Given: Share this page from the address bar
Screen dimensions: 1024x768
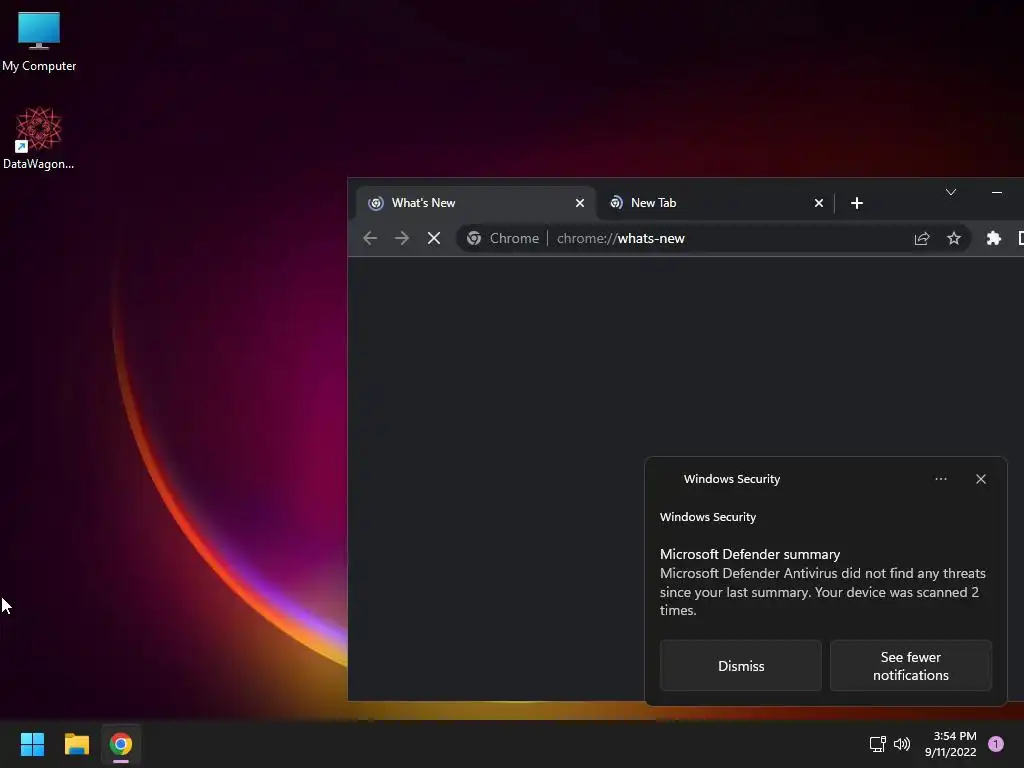Looking at the screenshot, I should click(921, 238).
